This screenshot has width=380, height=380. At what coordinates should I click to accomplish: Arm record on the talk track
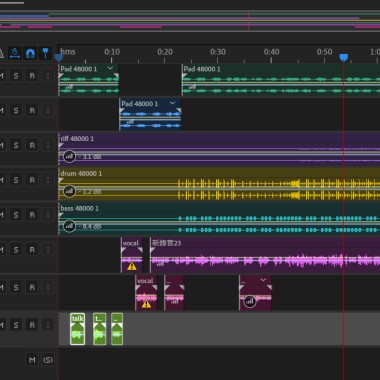coord(32,325)
